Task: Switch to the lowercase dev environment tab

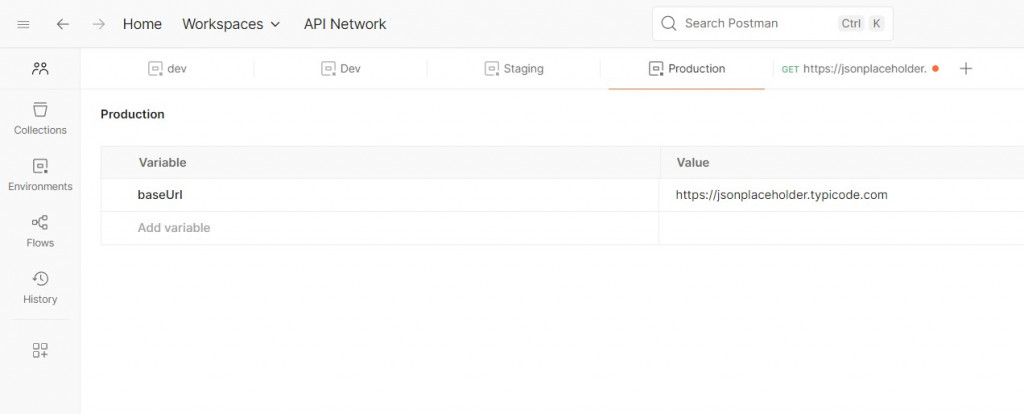Action: coord(168,69)
